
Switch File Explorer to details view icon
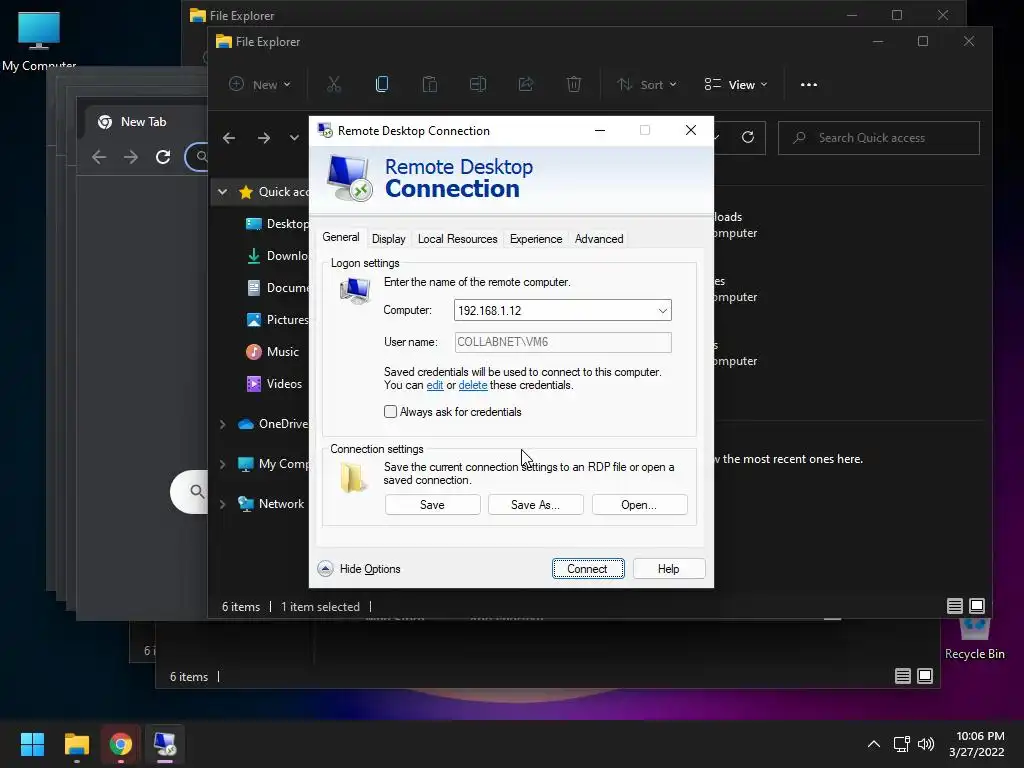(954, 606)
